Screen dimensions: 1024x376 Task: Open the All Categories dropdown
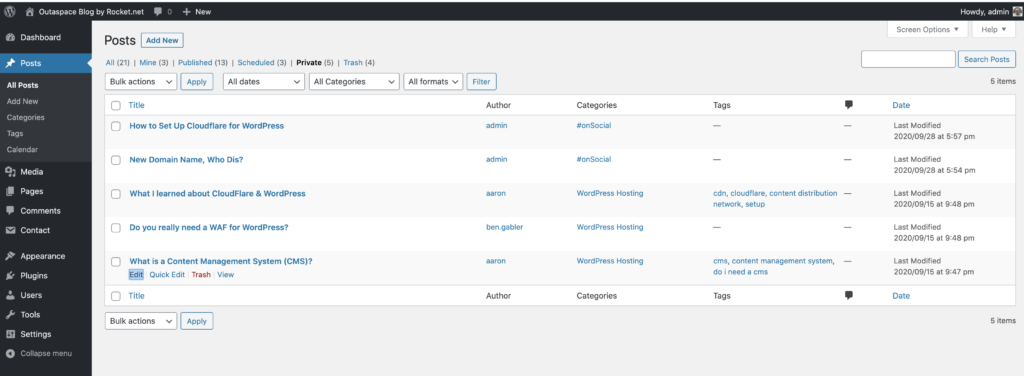click(x=354, y=82)
